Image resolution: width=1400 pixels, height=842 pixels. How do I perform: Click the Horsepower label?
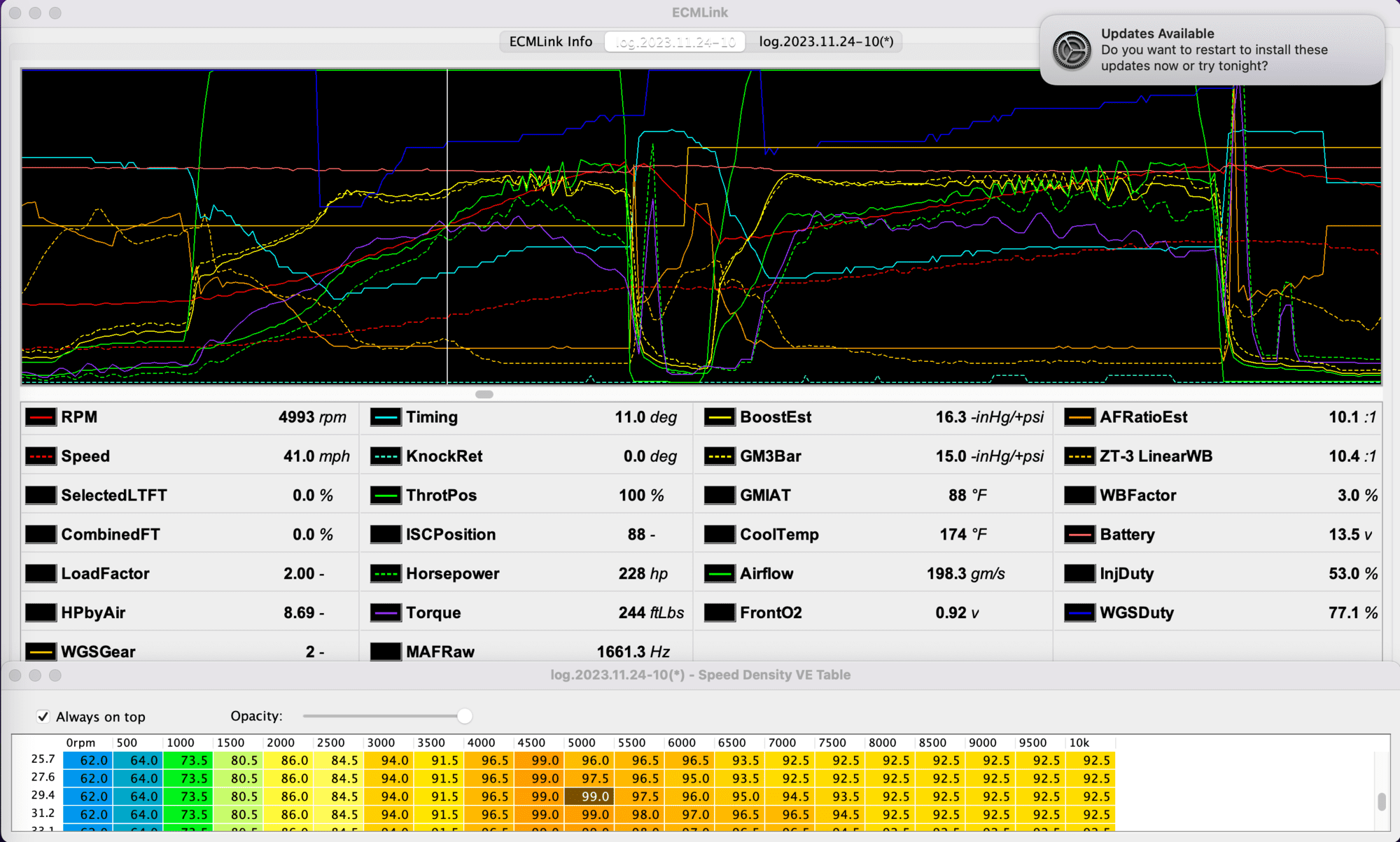(453, 574)
